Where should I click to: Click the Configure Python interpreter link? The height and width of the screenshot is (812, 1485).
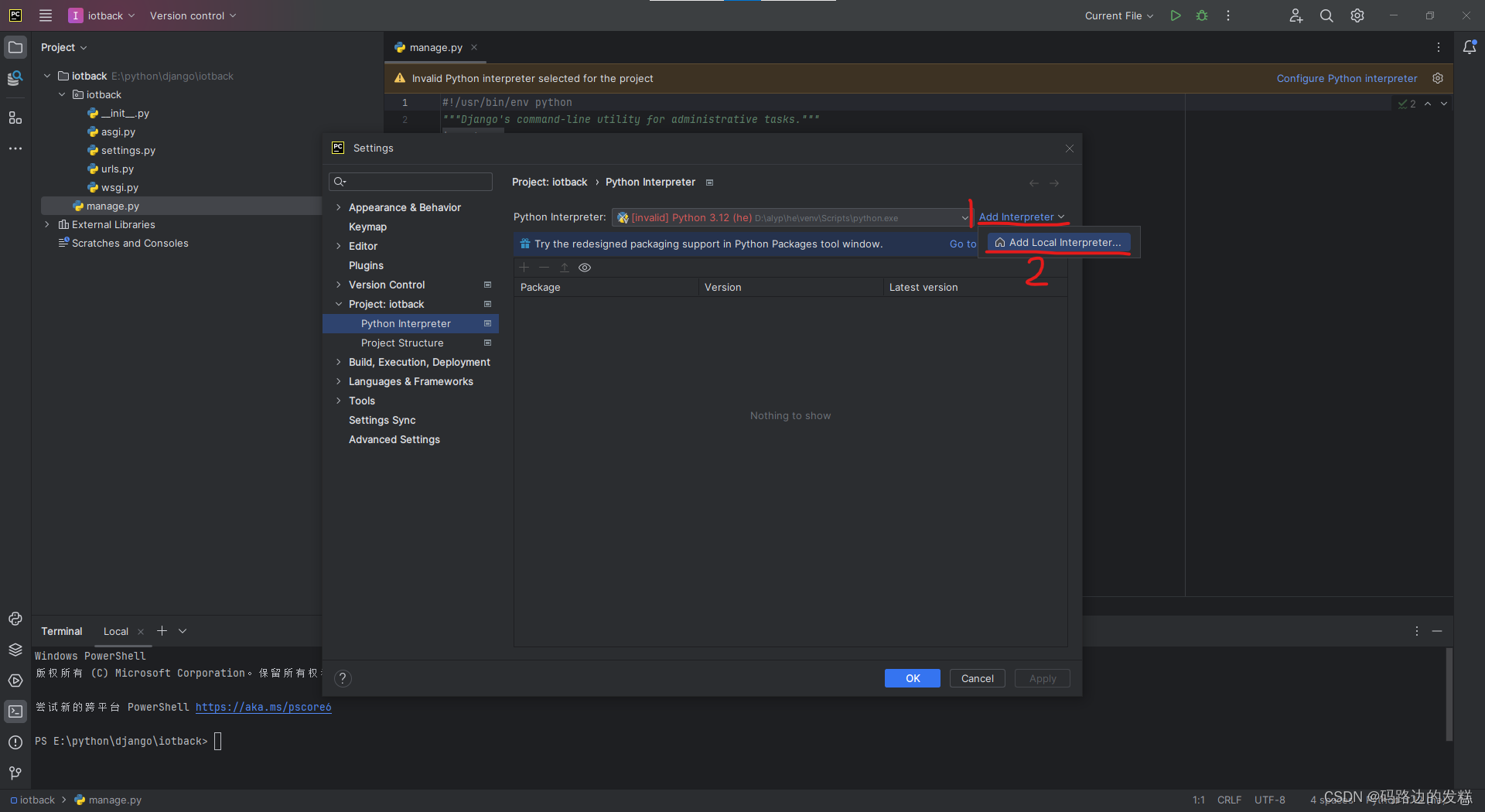coord(1347,78)
